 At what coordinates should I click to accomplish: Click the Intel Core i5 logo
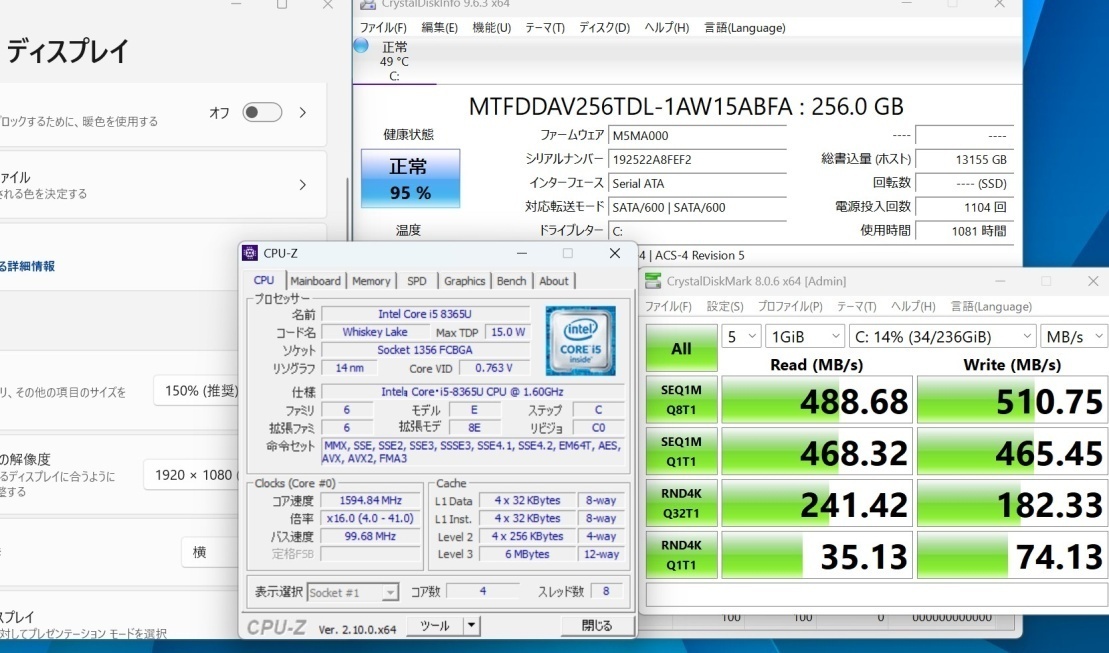click(x=581, y=340)
